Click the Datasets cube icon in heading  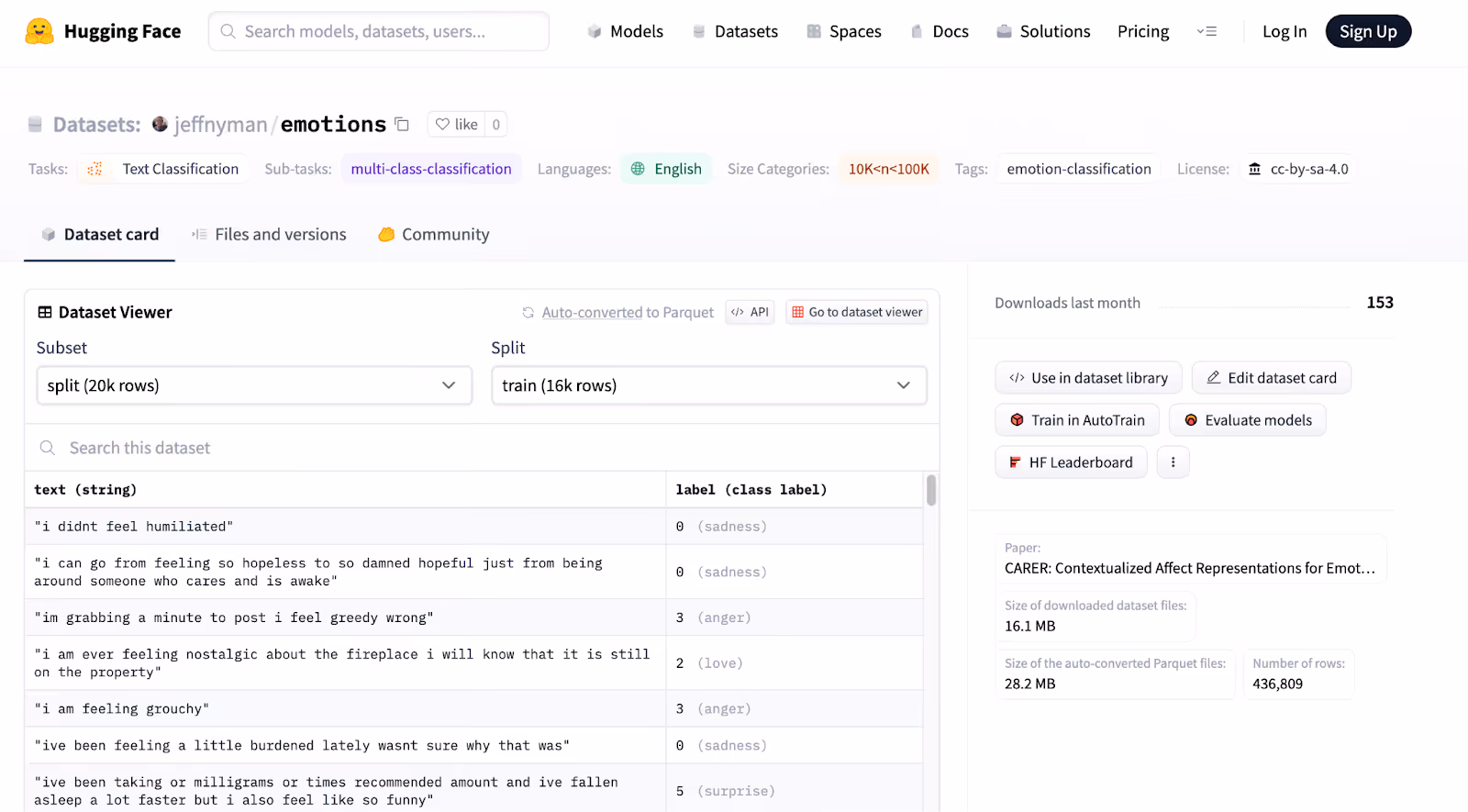point(35,124)
